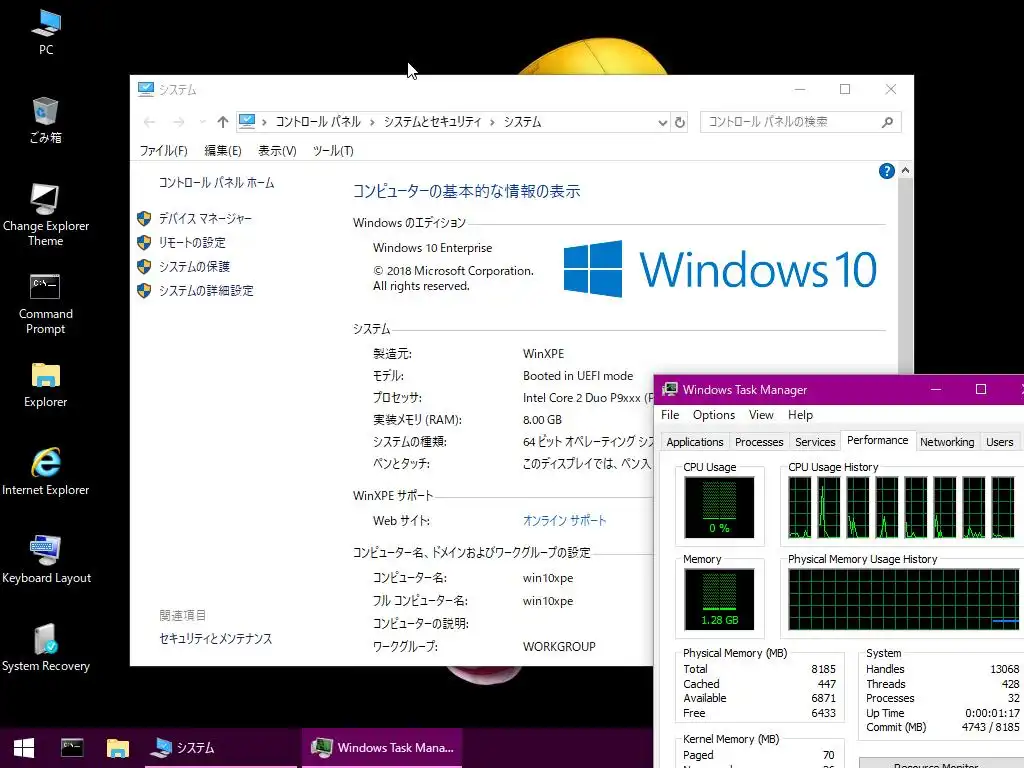Click scrollbar up arrow in システム window
This screenshot has height=768, width=1024.
pos(905,170)
